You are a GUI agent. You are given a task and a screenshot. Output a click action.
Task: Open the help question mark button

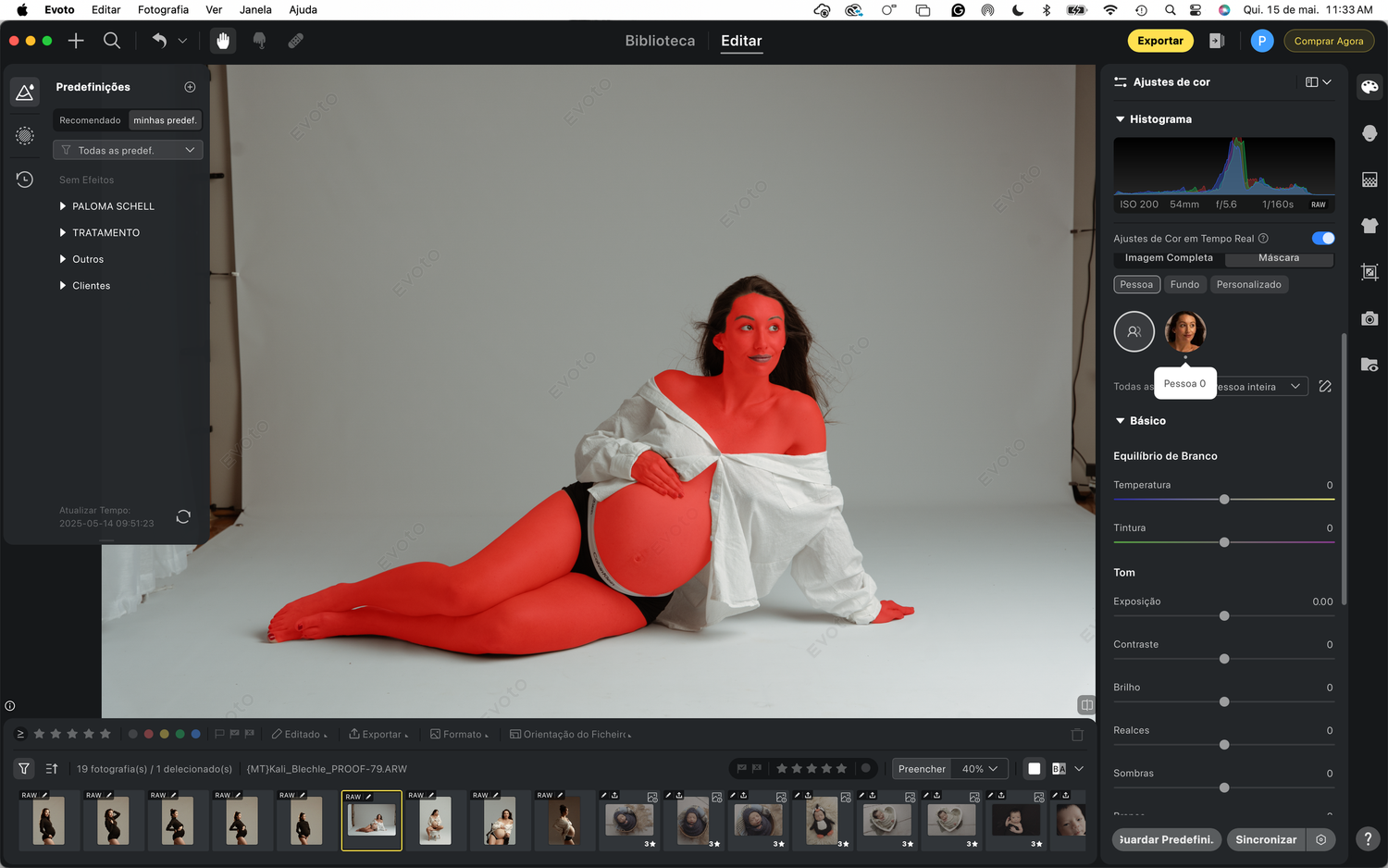(x=1369, y=839)
